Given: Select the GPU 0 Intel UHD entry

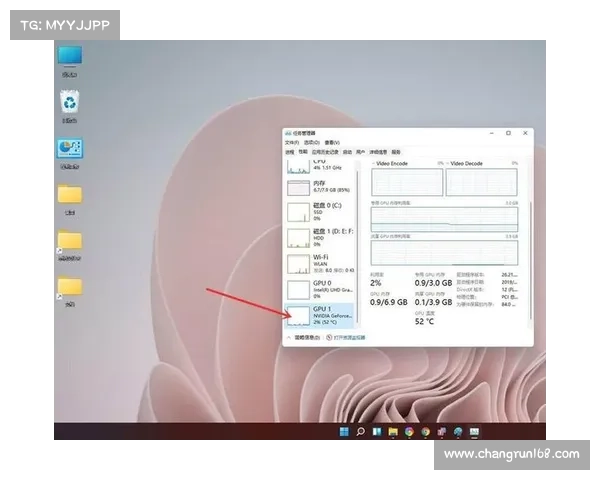Looking at the screenshot, I should pos(320,290).
